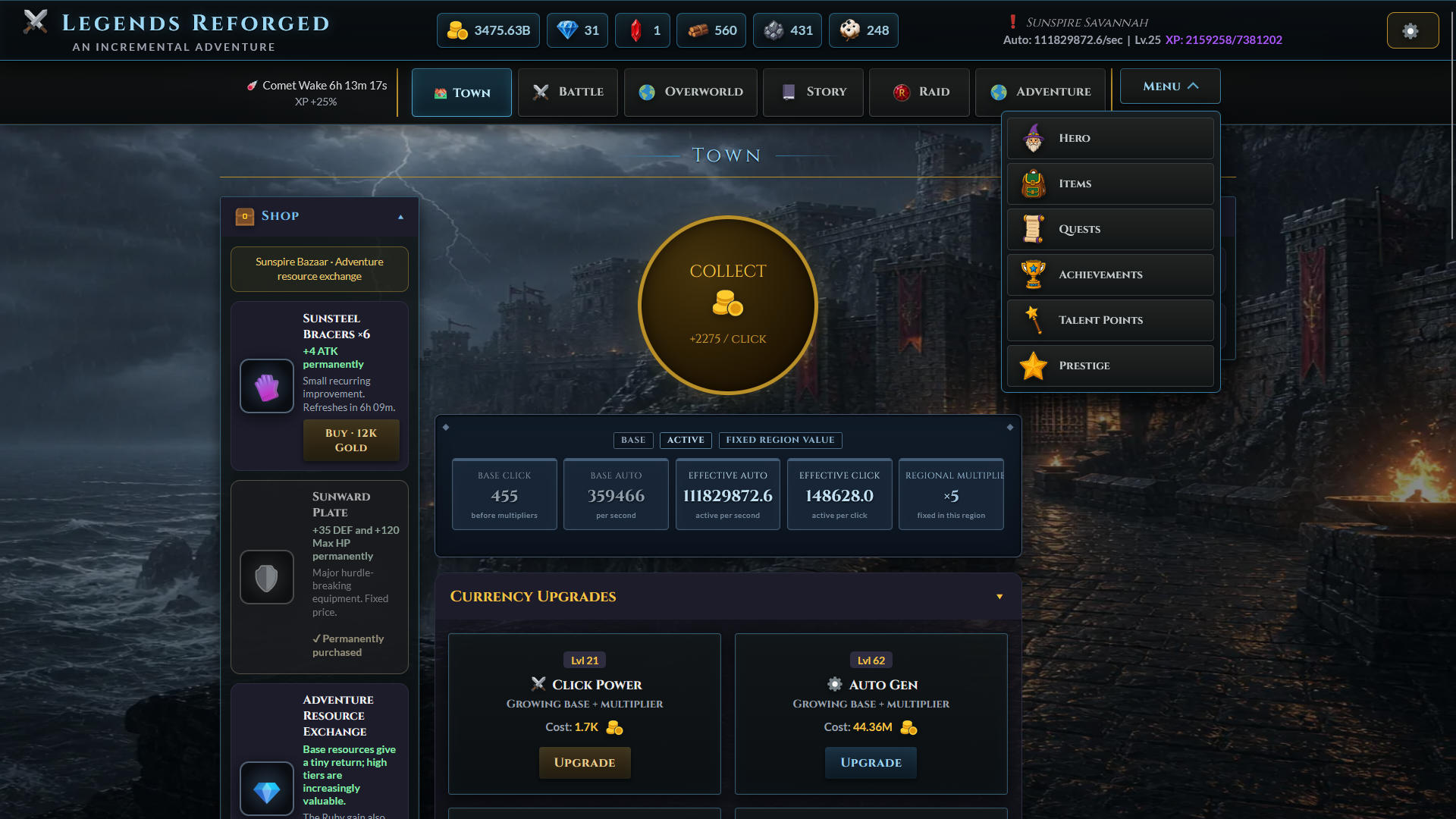Click the red ruby currency icon
This screenshot has height=819, width=1456.
635,30
